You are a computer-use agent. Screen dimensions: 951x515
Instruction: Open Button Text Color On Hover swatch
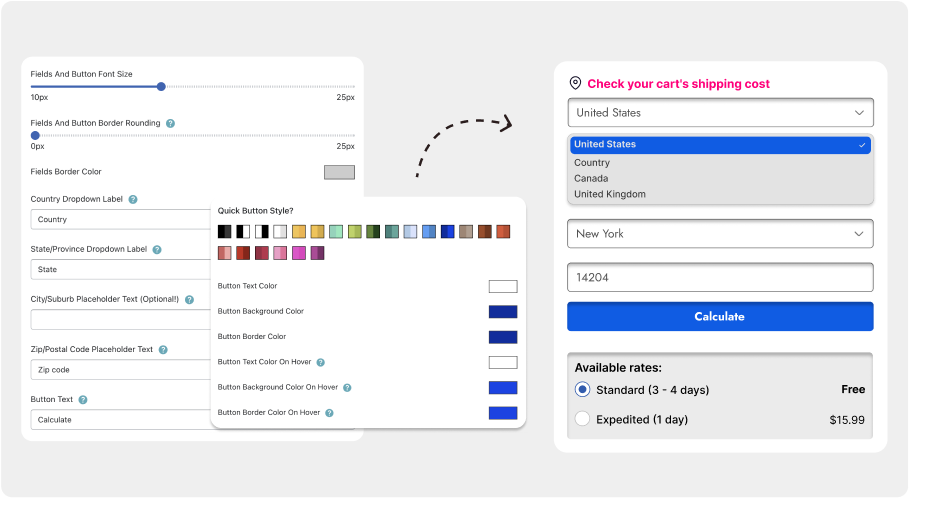click(x=503, y=363)
